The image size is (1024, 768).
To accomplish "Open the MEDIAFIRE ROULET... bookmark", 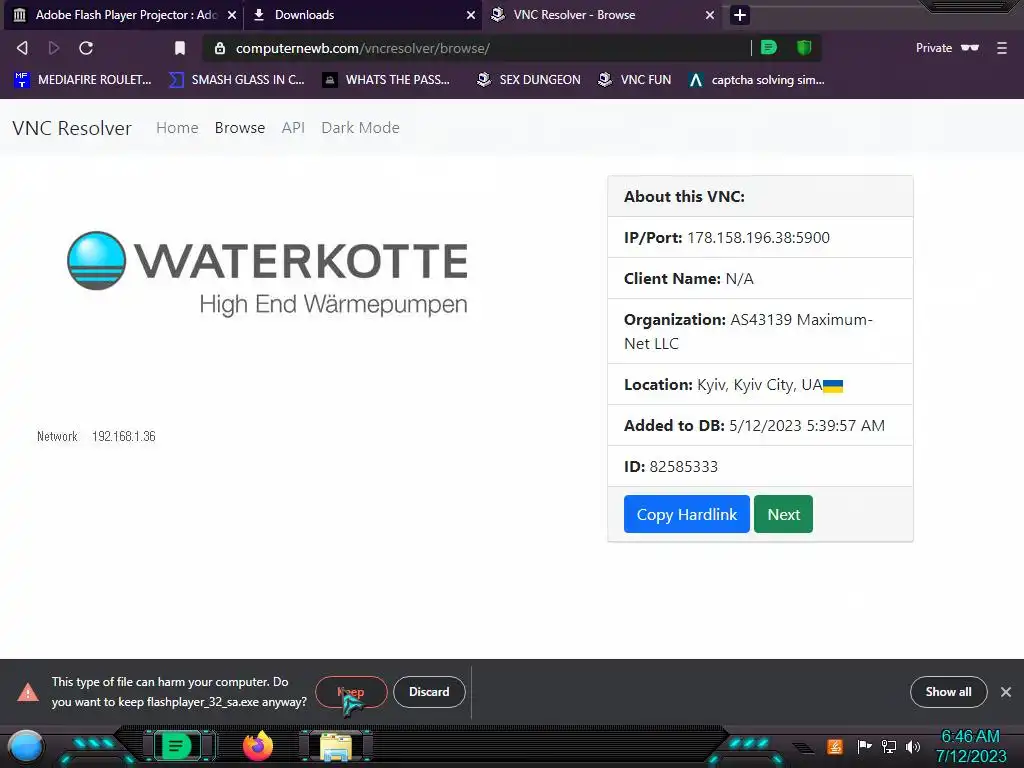I will 83,80.
